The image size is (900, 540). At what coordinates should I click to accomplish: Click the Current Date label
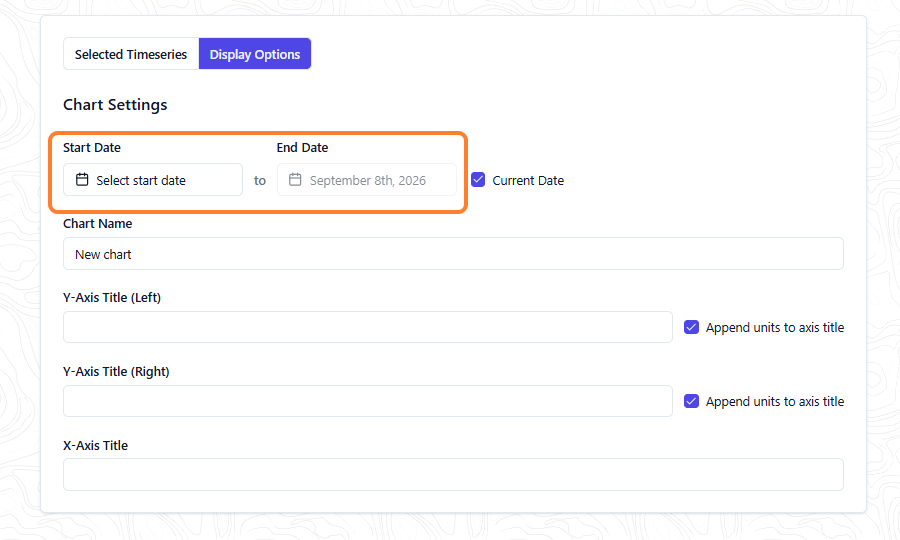tap(528, 180)
